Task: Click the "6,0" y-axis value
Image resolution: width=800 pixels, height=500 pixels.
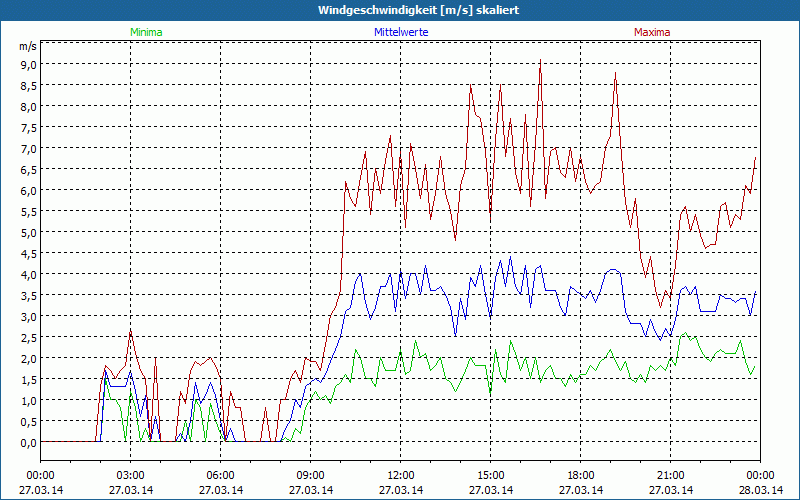Action: coord(29,191)
